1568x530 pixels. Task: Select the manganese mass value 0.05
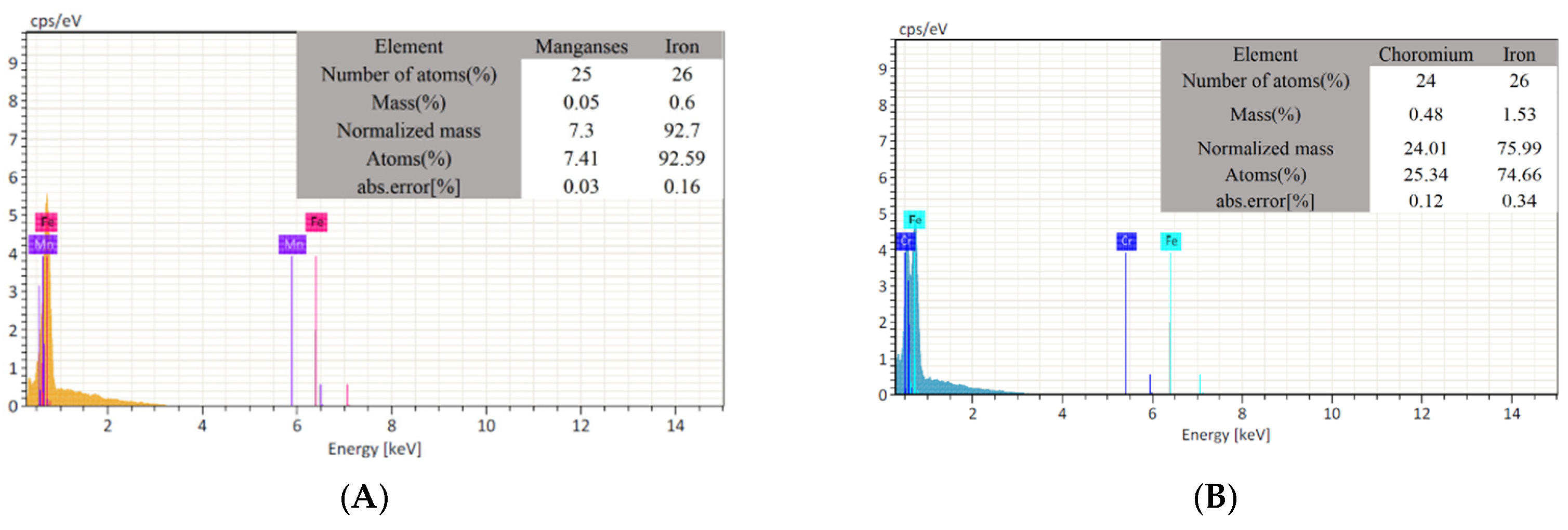click(581, 103)
